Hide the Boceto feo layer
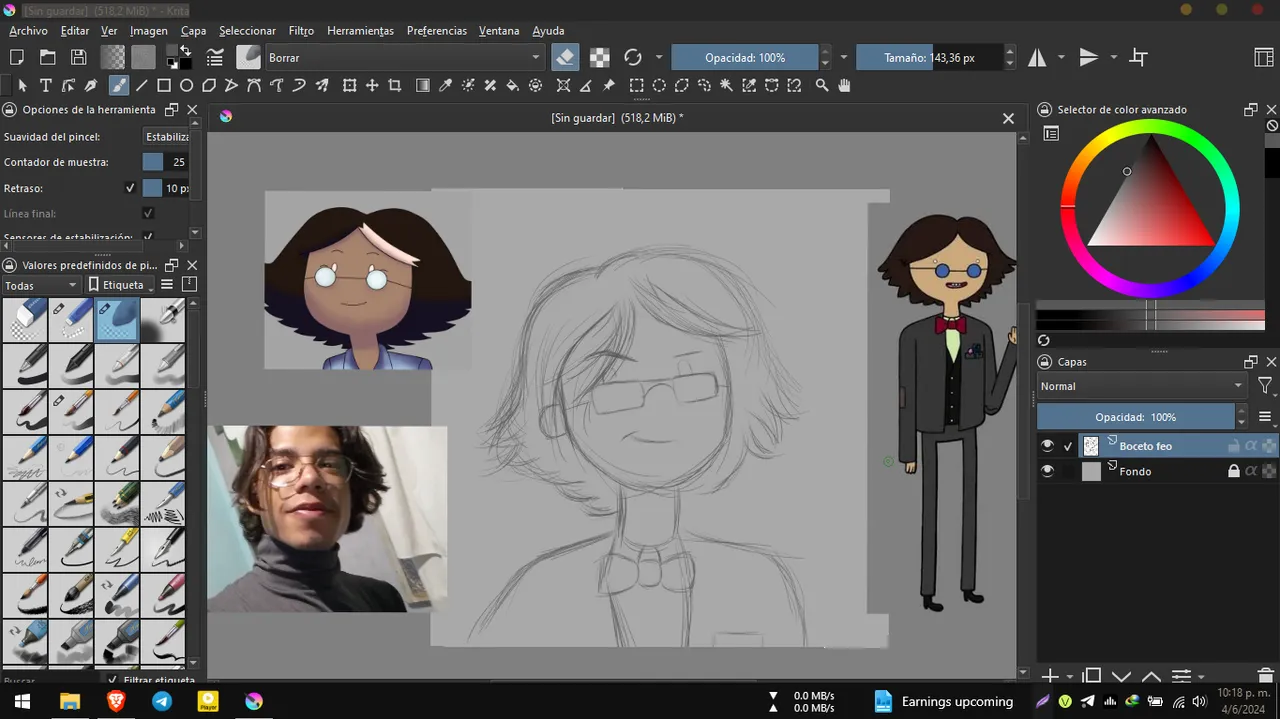This screenshot has width=1280, height=719. coord(1047,446)
